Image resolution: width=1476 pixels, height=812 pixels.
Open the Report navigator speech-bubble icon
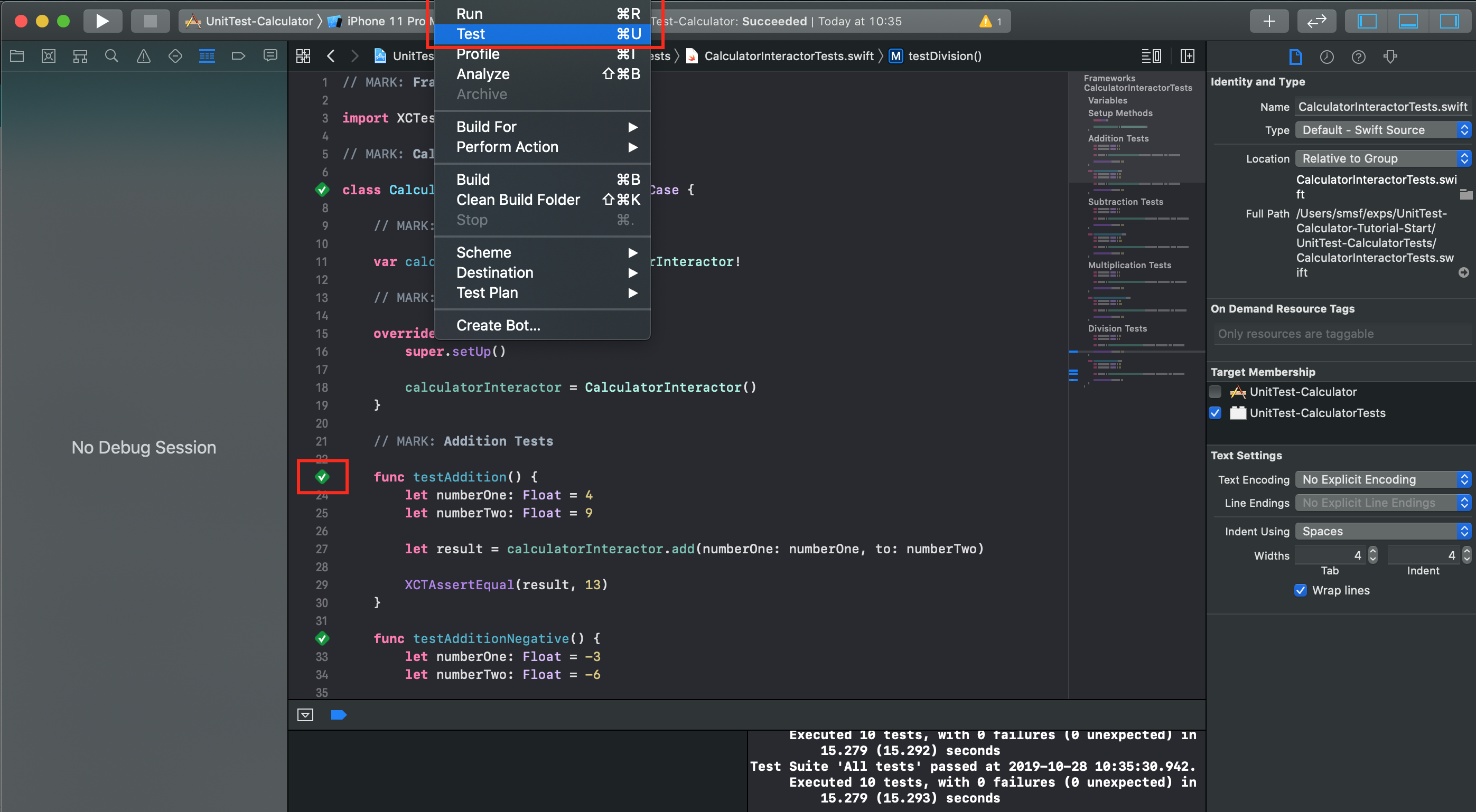point(270,56)
